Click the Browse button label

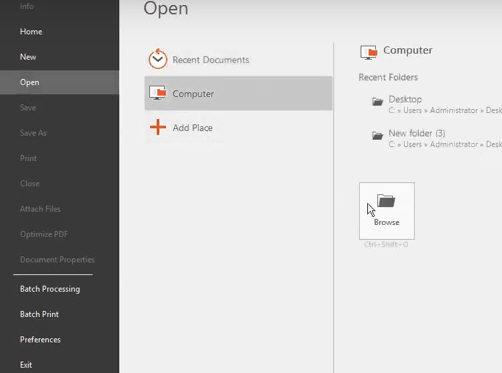coord(387,222)
